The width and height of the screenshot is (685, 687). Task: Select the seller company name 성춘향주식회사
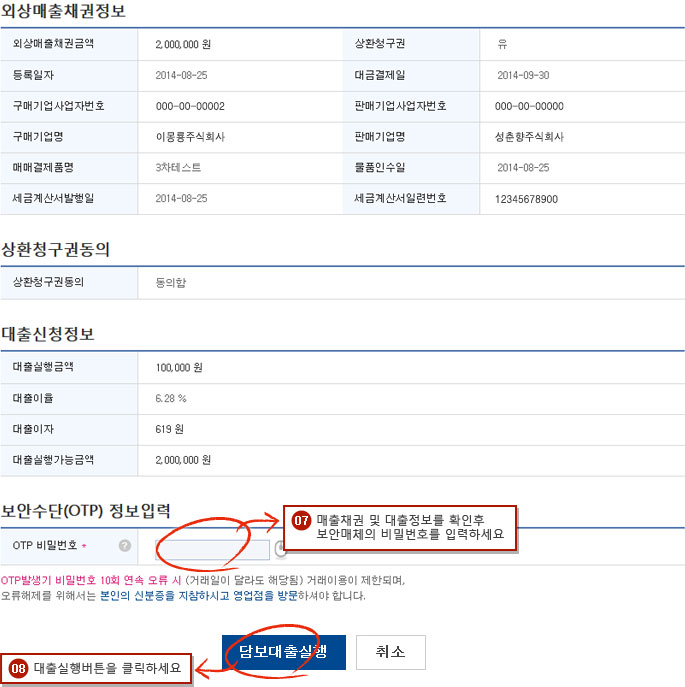tap(529, 137)
